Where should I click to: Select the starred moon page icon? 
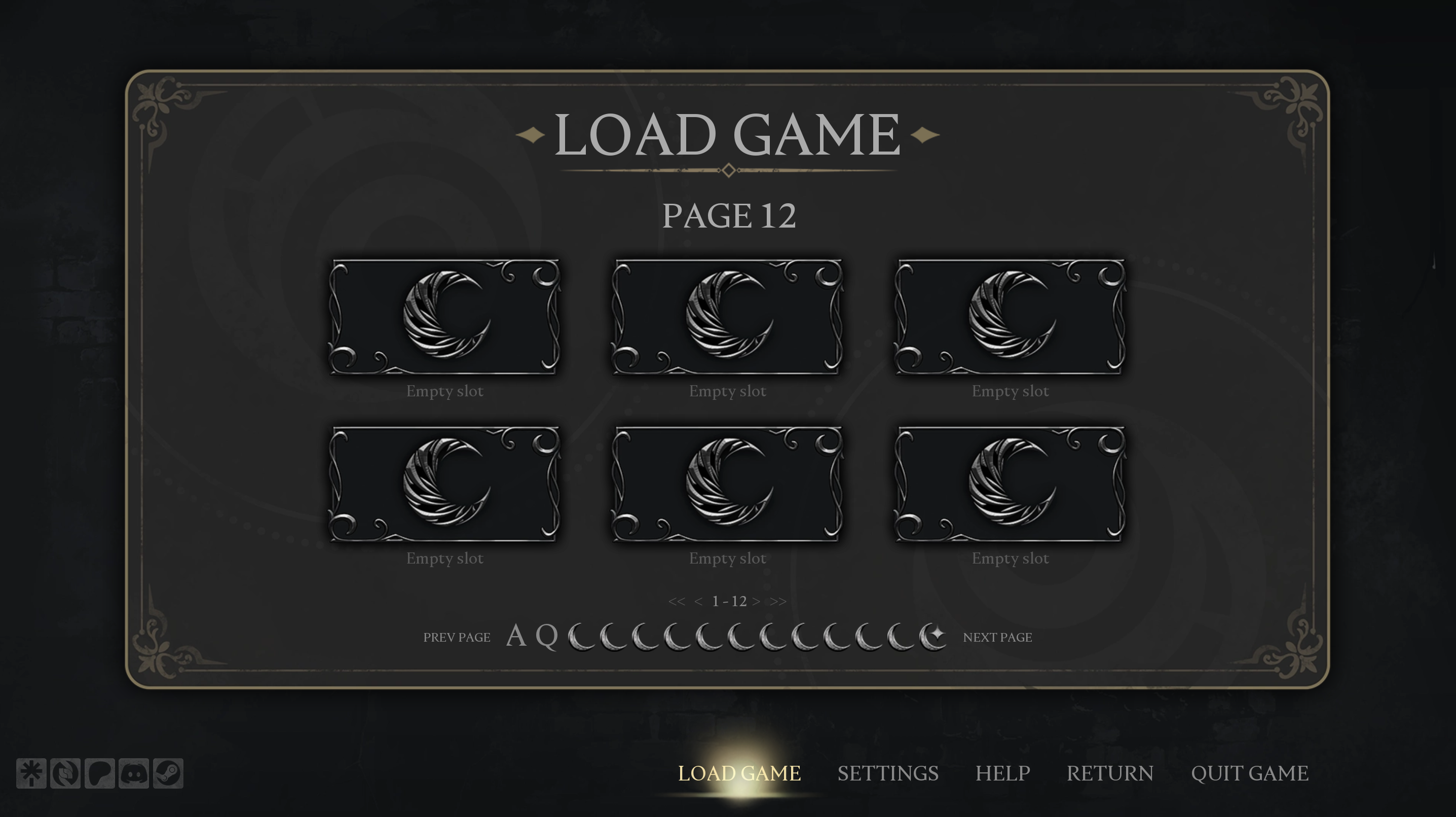933,637
